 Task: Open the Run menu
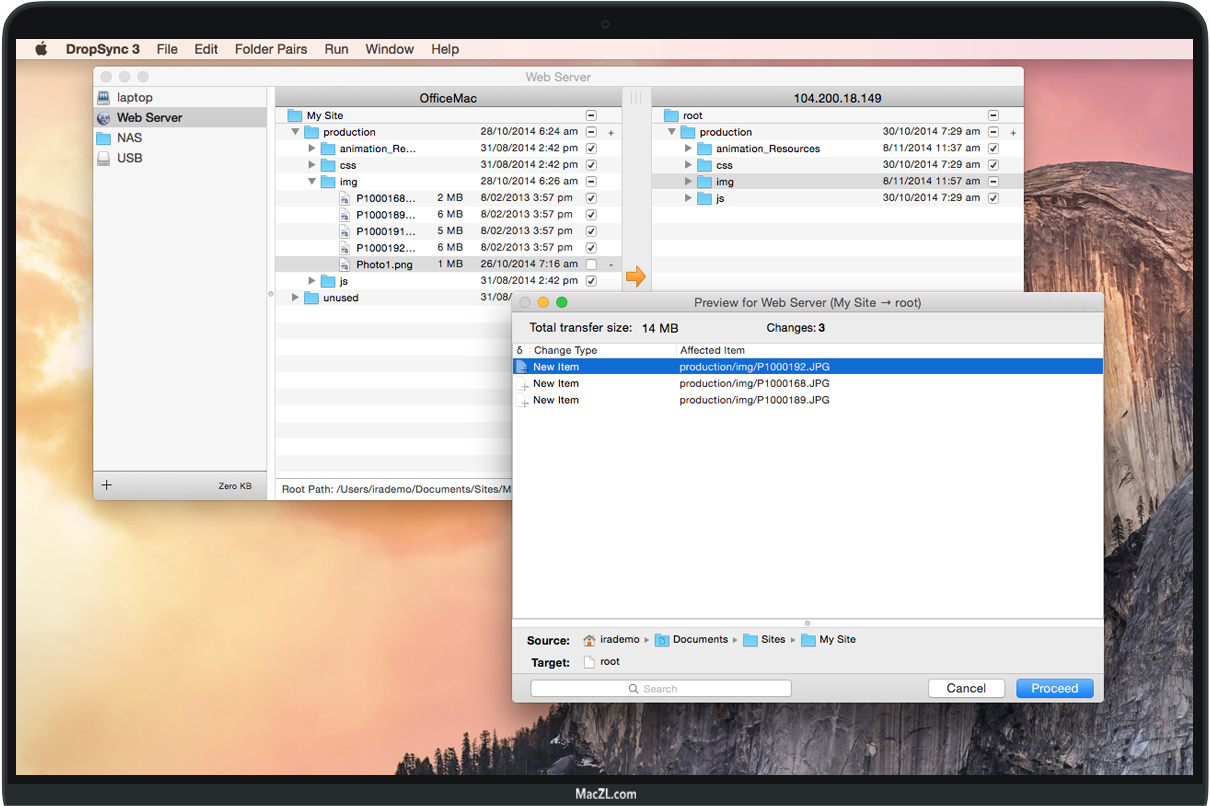[x=336, y=49]
